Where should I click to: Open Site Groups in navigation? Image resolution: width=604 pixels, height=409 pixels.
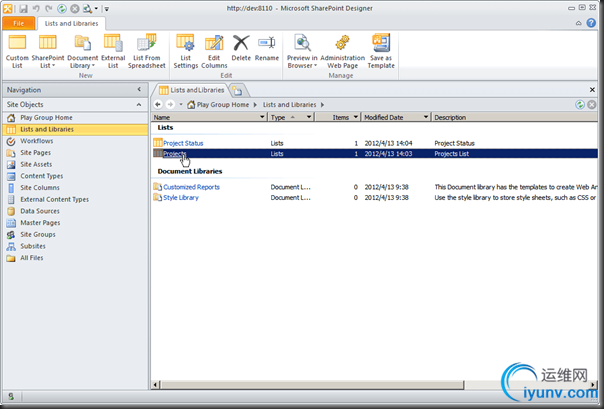[75, 235]
